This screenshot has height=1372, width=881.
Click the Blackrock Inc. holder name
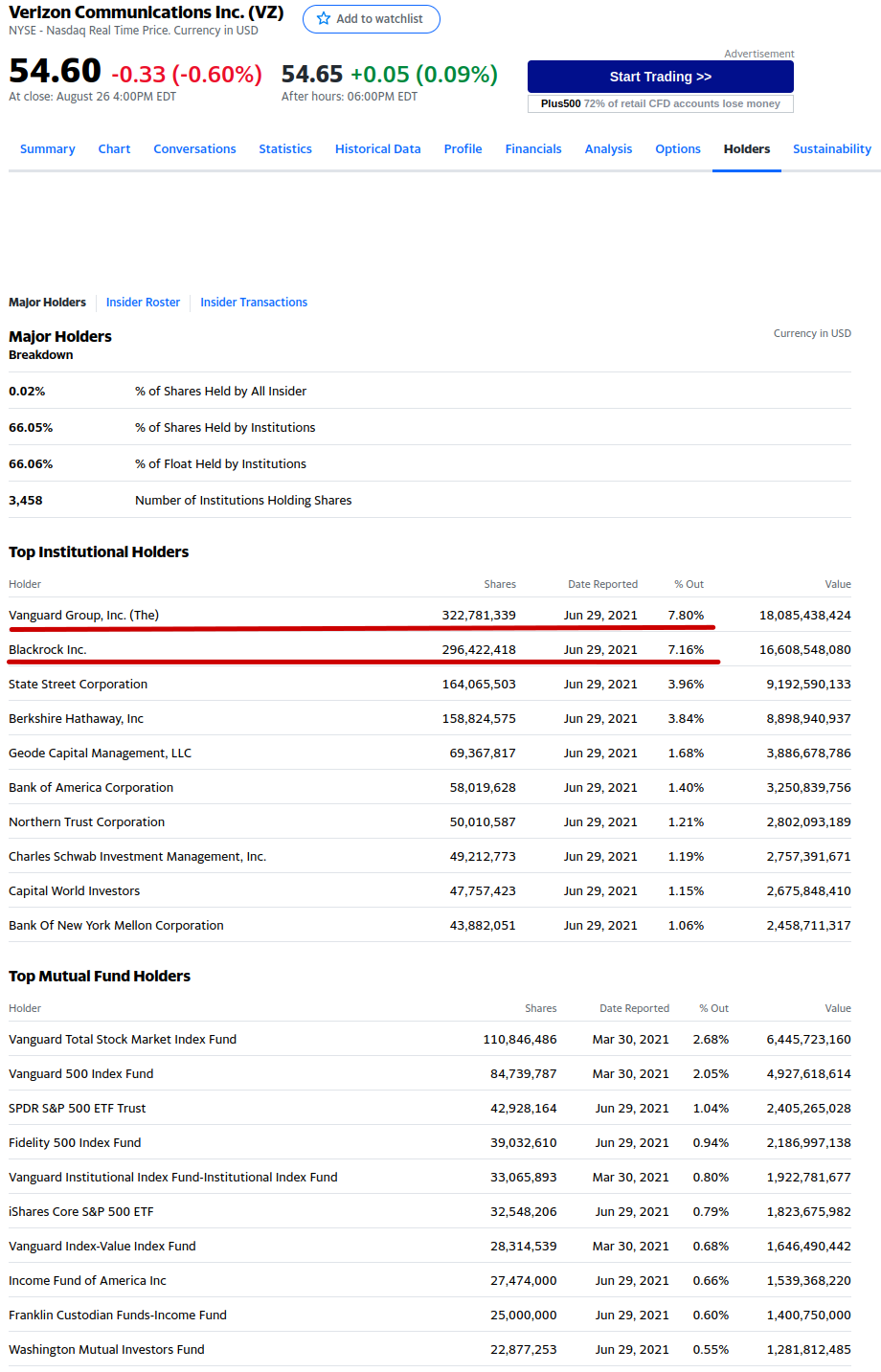pyautogui.click(x=48, y=650)
